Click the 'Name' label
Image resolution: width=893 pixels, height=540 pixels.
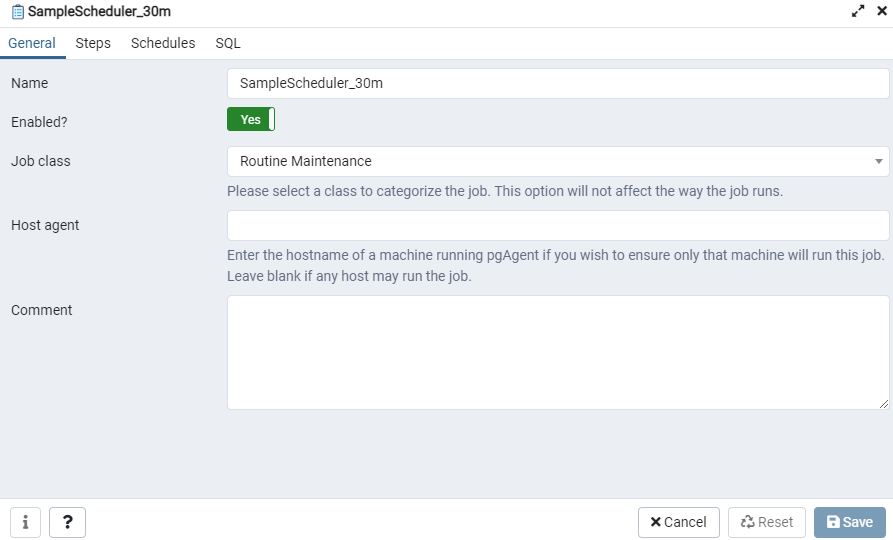(30, 83)
